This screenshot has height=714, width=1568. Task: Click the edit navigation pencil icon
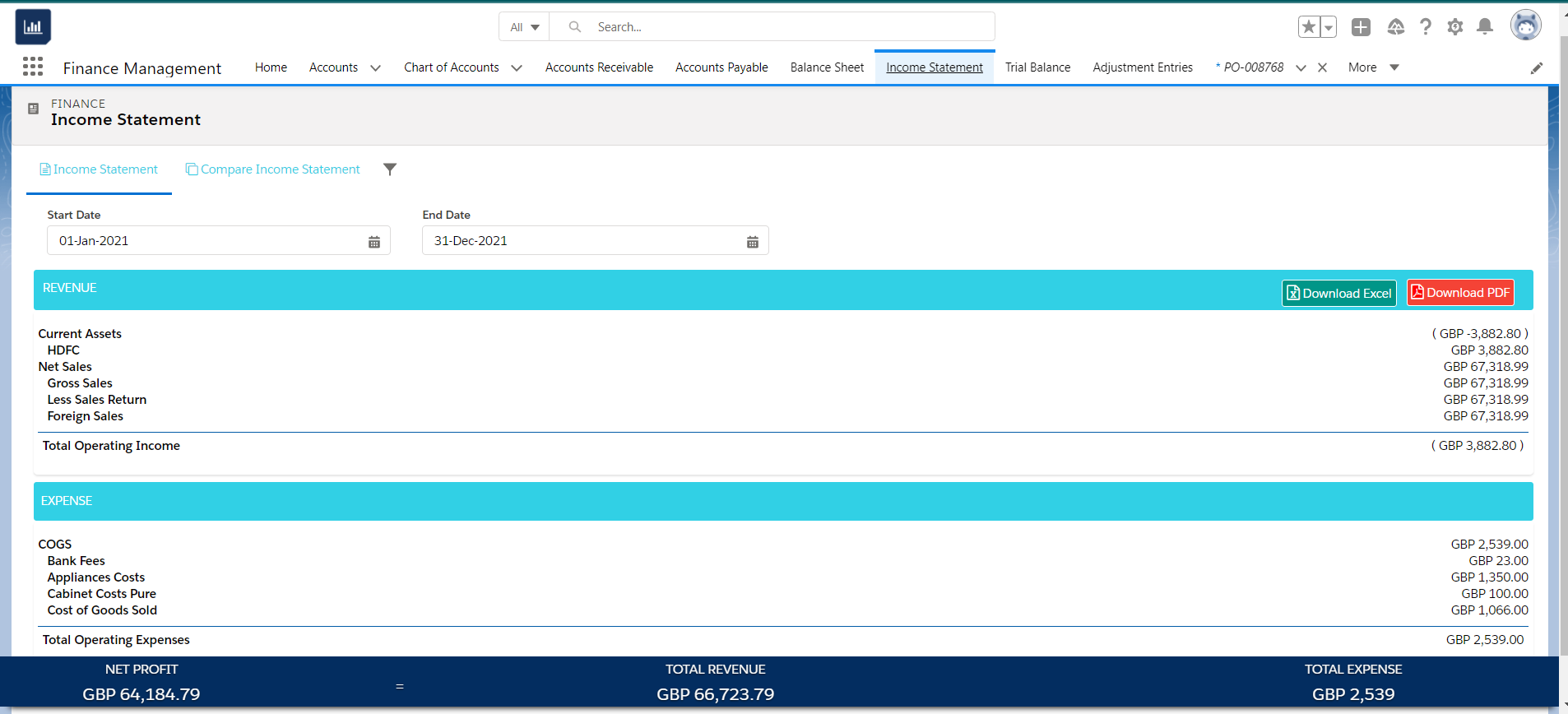coord(1537,68)
